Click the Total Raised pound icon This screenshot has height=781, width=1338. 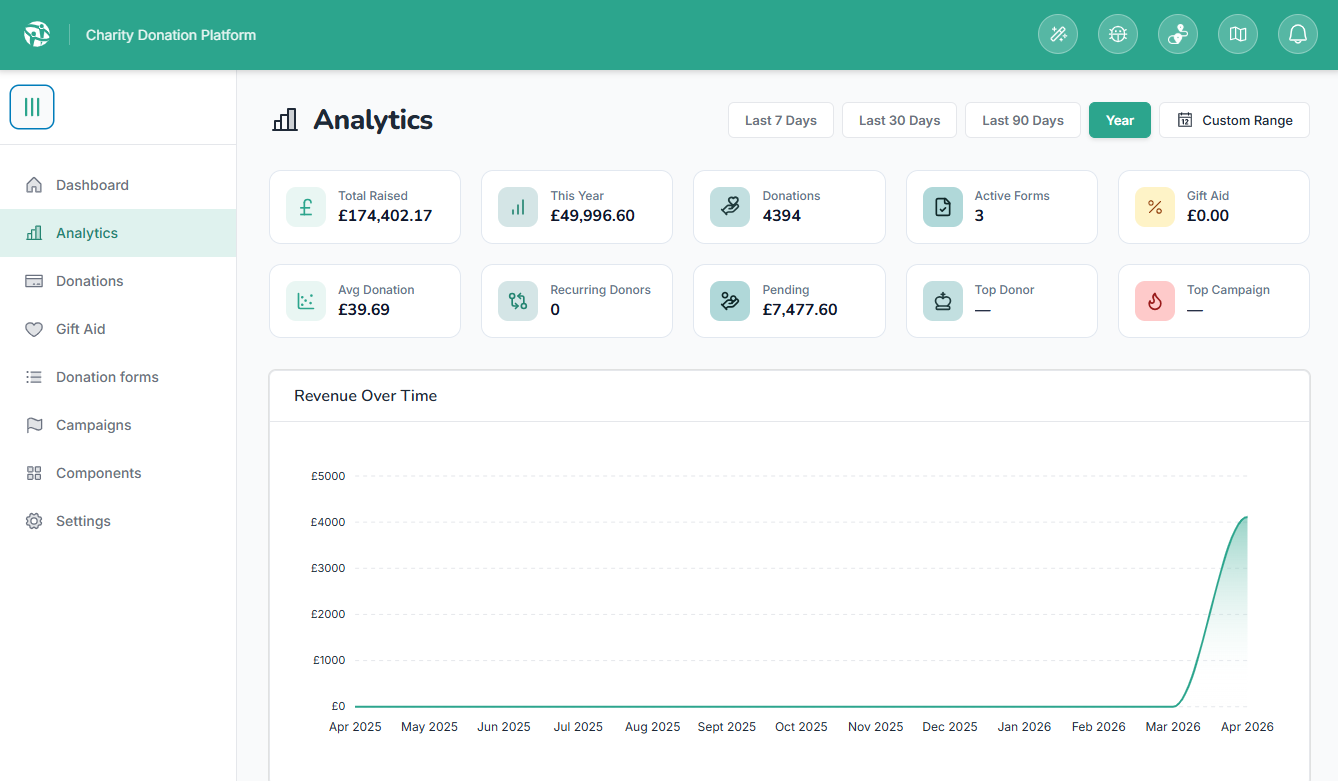(306, 207)
